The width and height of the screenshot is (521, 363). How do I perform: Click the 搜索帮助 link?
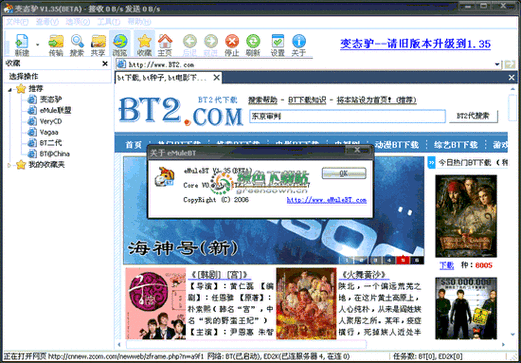click(x=263, y=100)
